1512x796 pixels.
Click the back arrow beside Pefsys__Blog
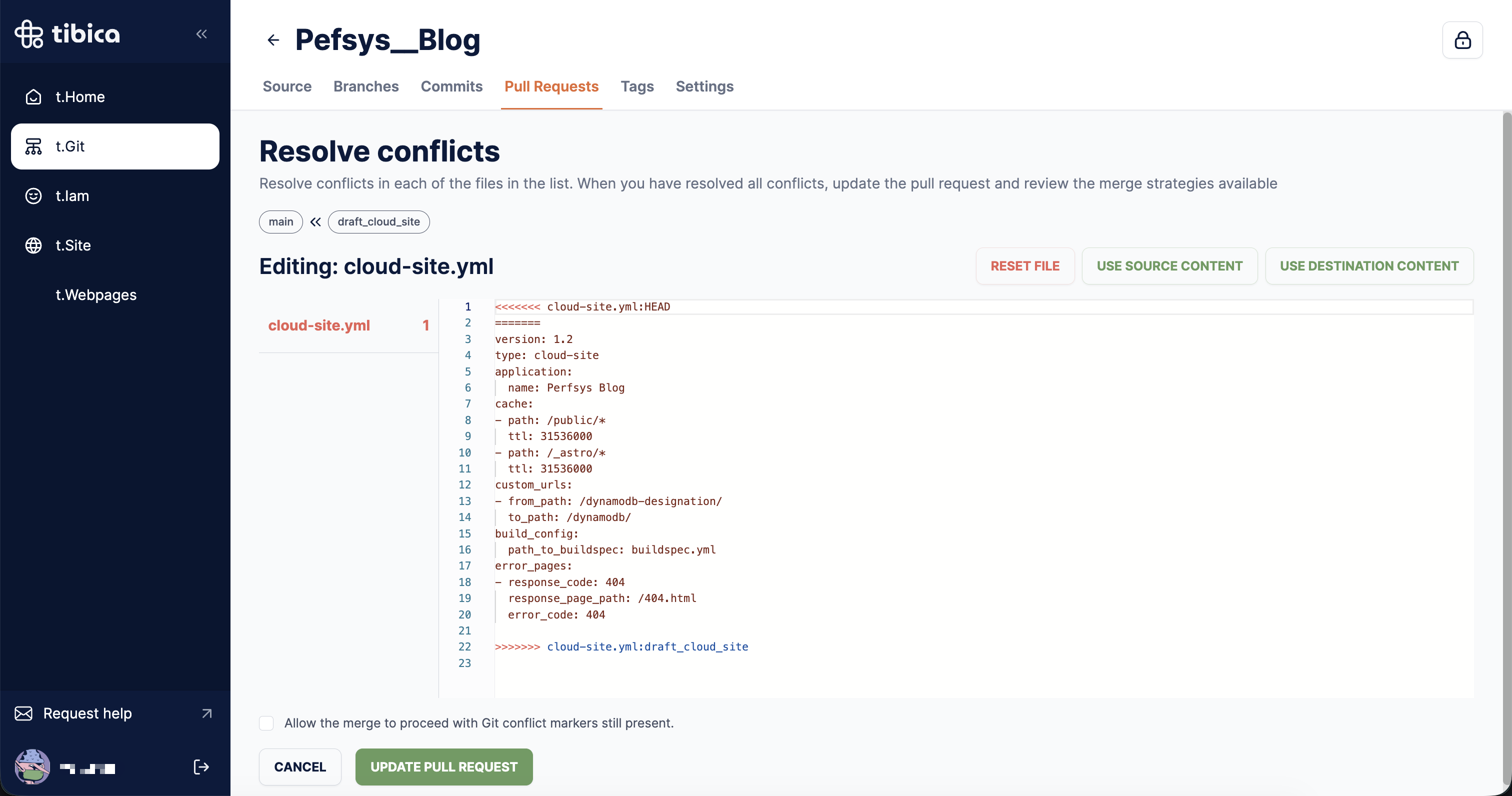tap(273, 40)
